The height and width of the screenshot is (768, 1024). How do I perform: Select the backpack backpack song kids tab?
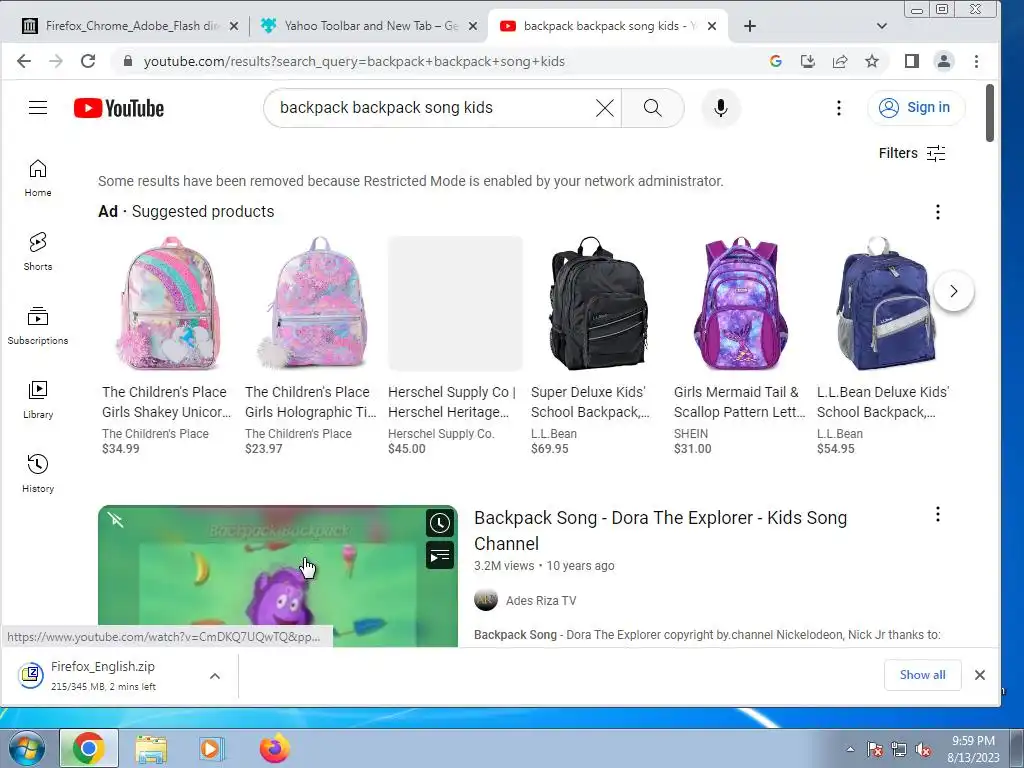[x=607, y=26]
